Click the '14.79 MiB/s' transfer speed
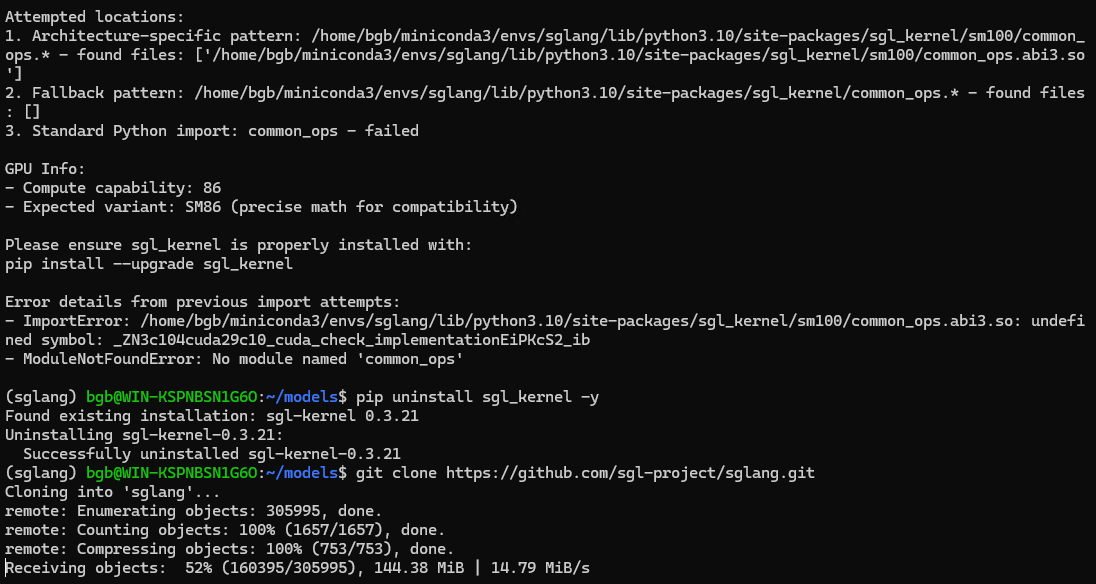1096x584 pixels. coord(545,568)
